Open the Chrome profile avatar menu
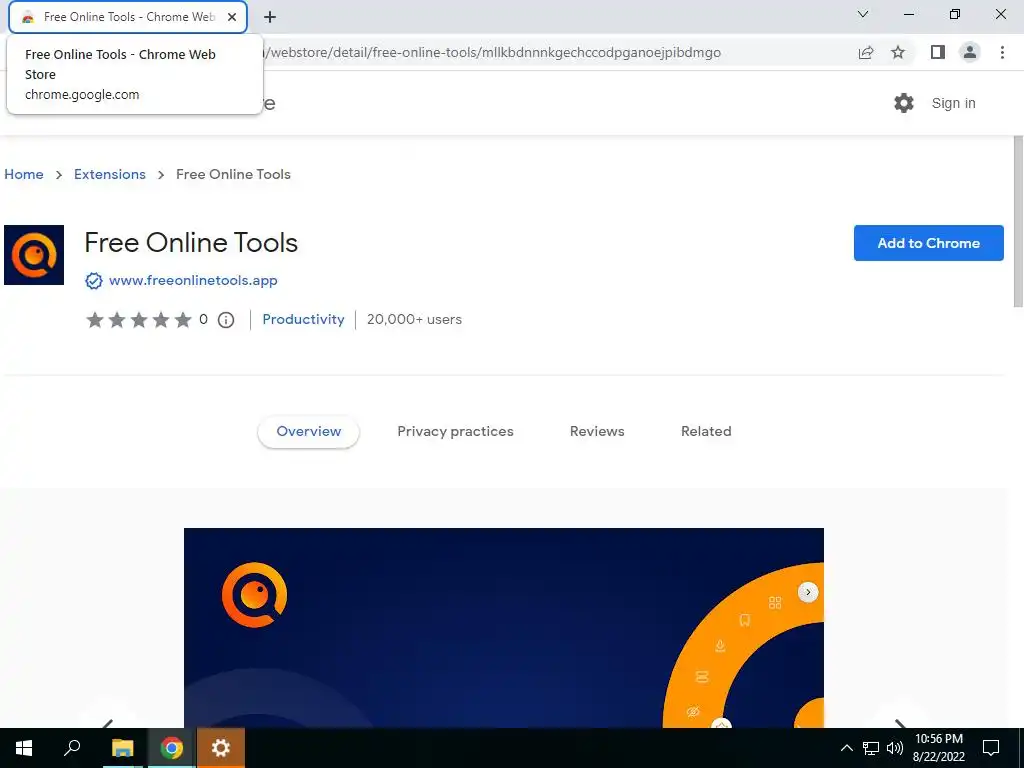 970,52
